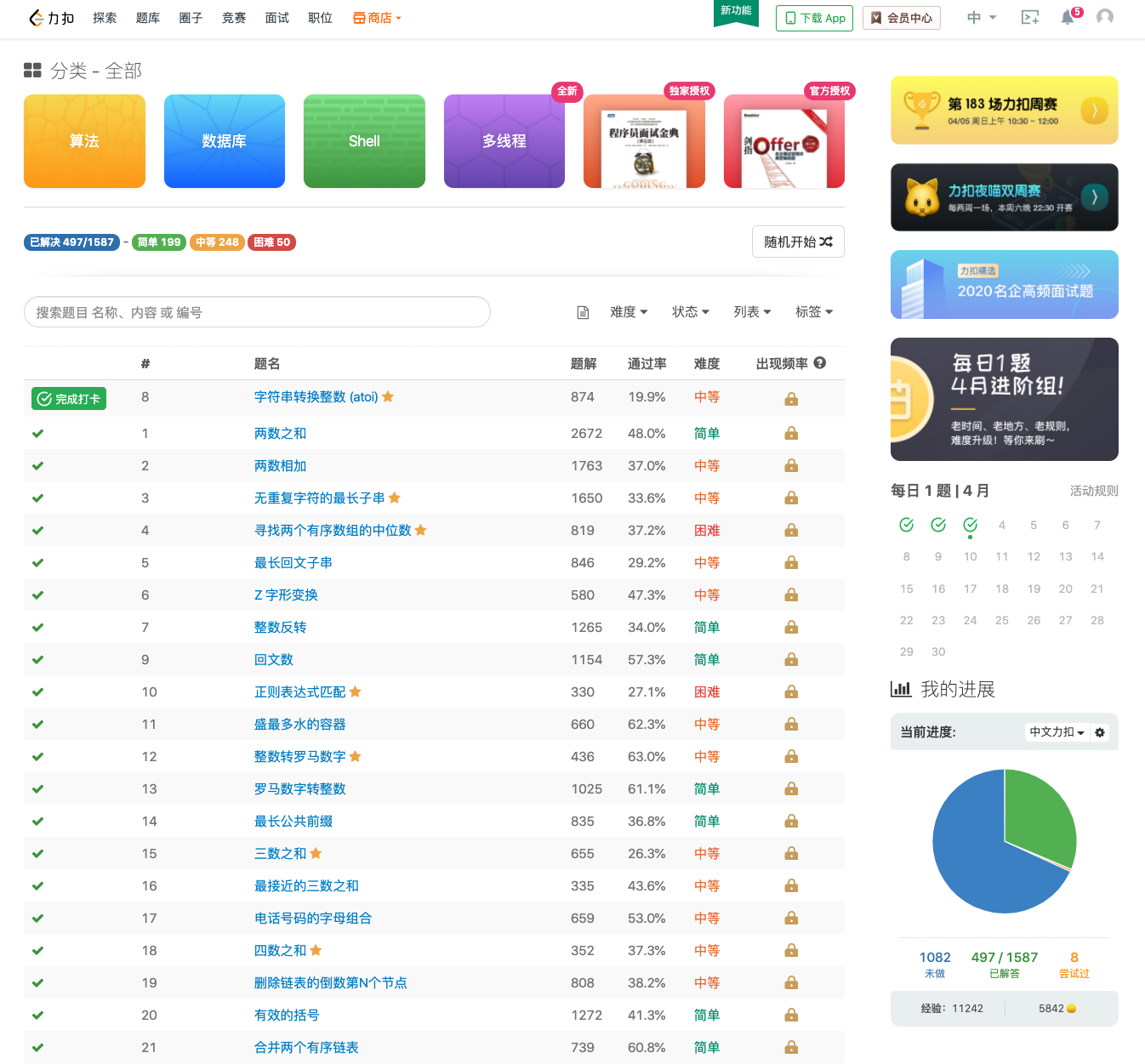Screen dimensions: 1145x1064
Task: Open the 难度 filter dropdown
Action: point(629,311)
